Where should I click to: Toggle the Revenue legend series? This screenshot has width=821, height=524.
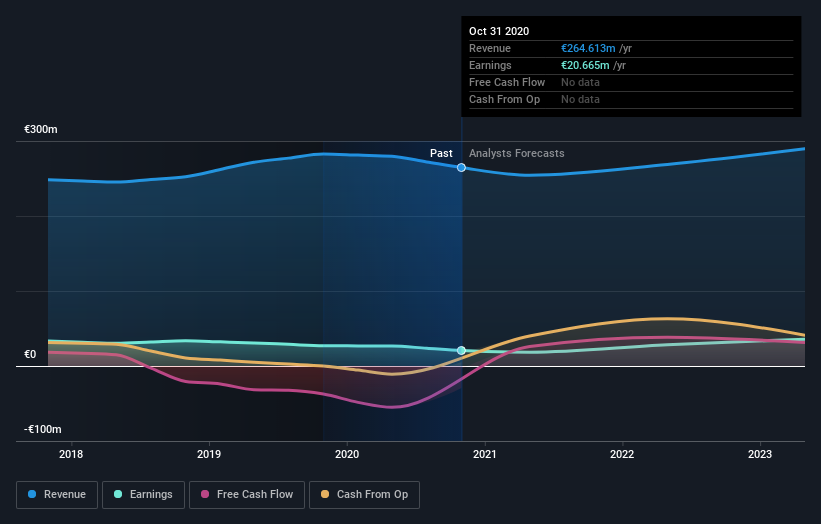click(x=57, y=495)
